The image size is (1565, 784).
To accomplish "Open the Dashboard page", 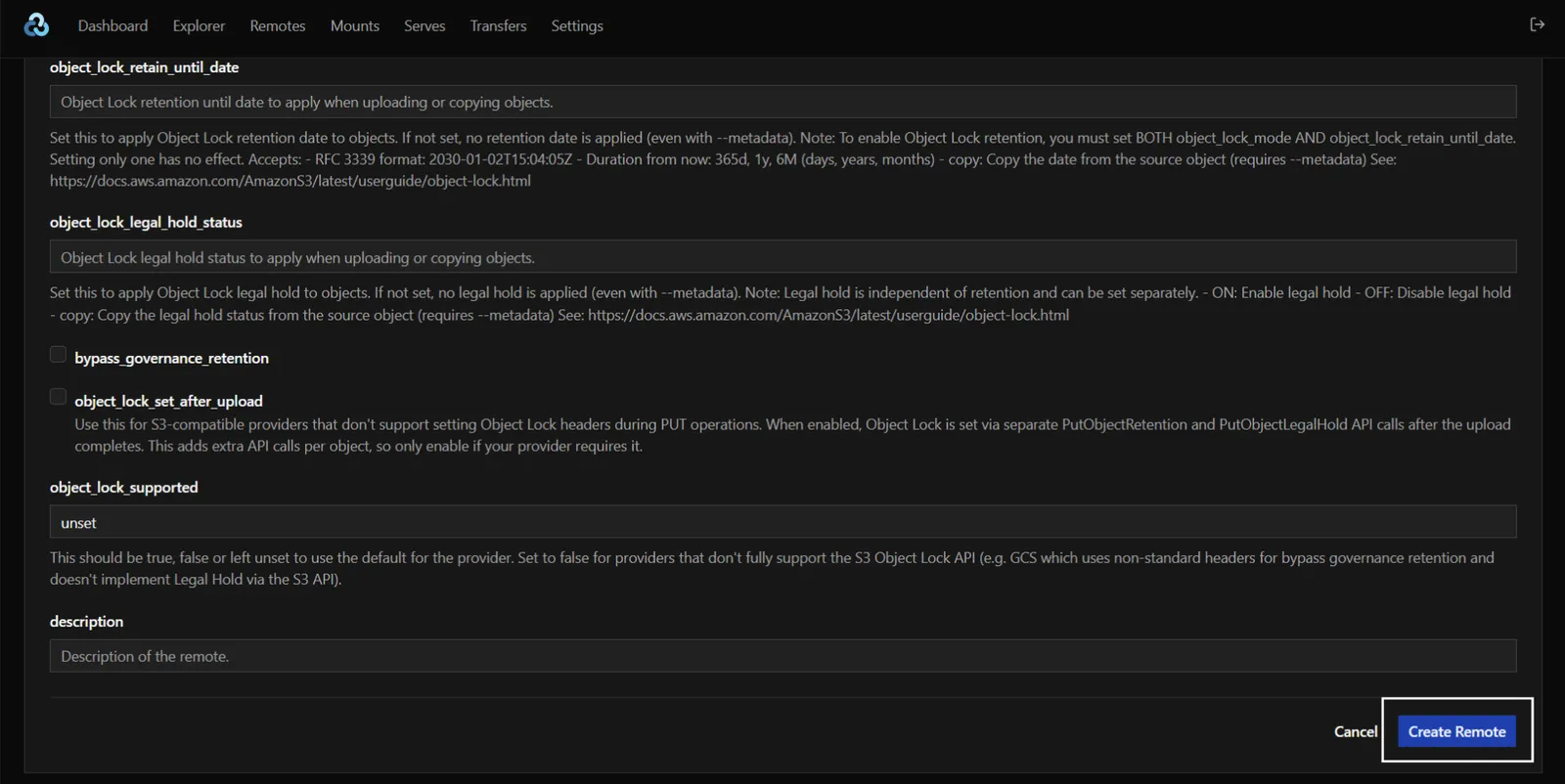I will point(112,26).
